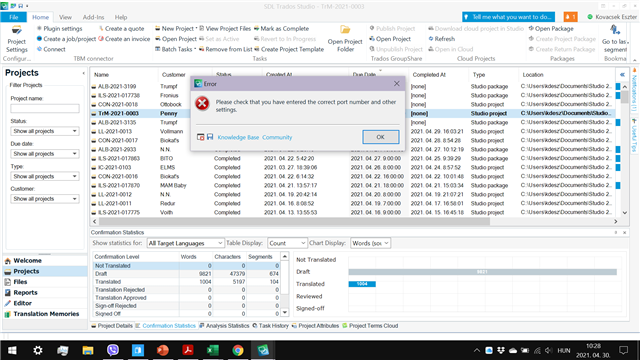Switch to Project Terms Cloud tab
640x360 pixels.
click(370, 326)
